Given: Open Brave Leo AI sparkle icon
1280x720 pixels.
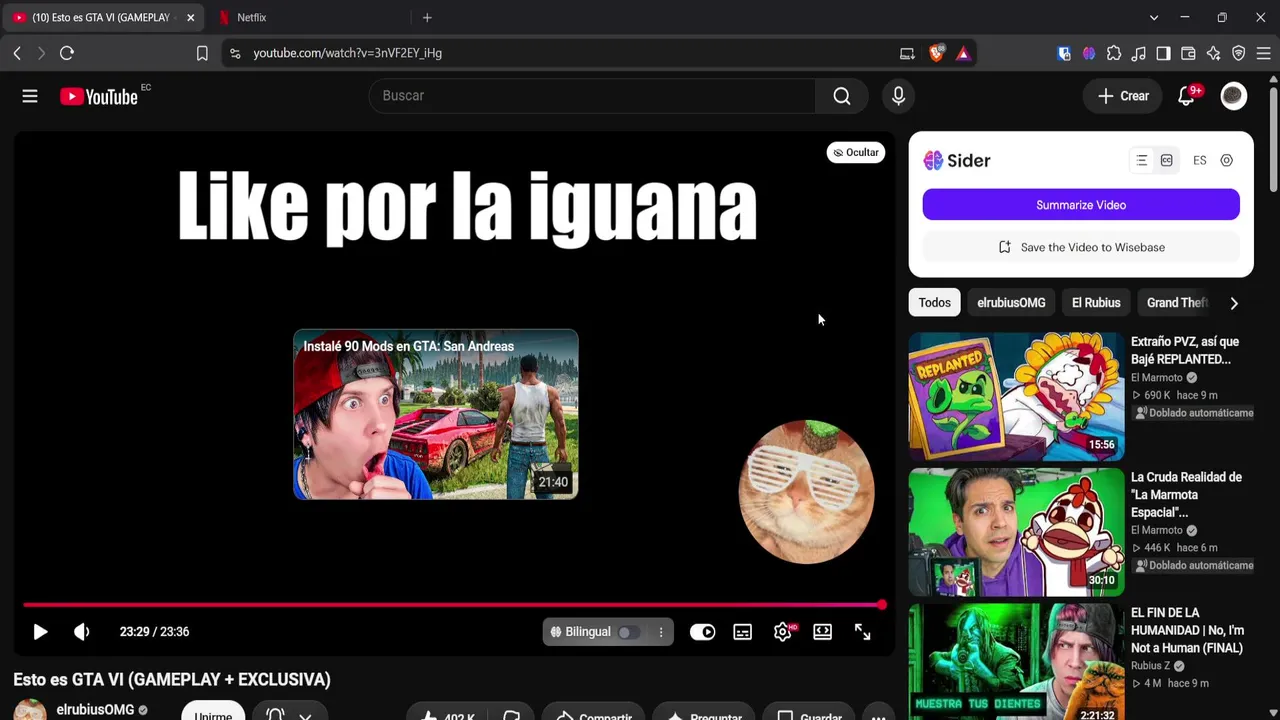Looking at the screenshot, I should click(x=1214, y=53).
